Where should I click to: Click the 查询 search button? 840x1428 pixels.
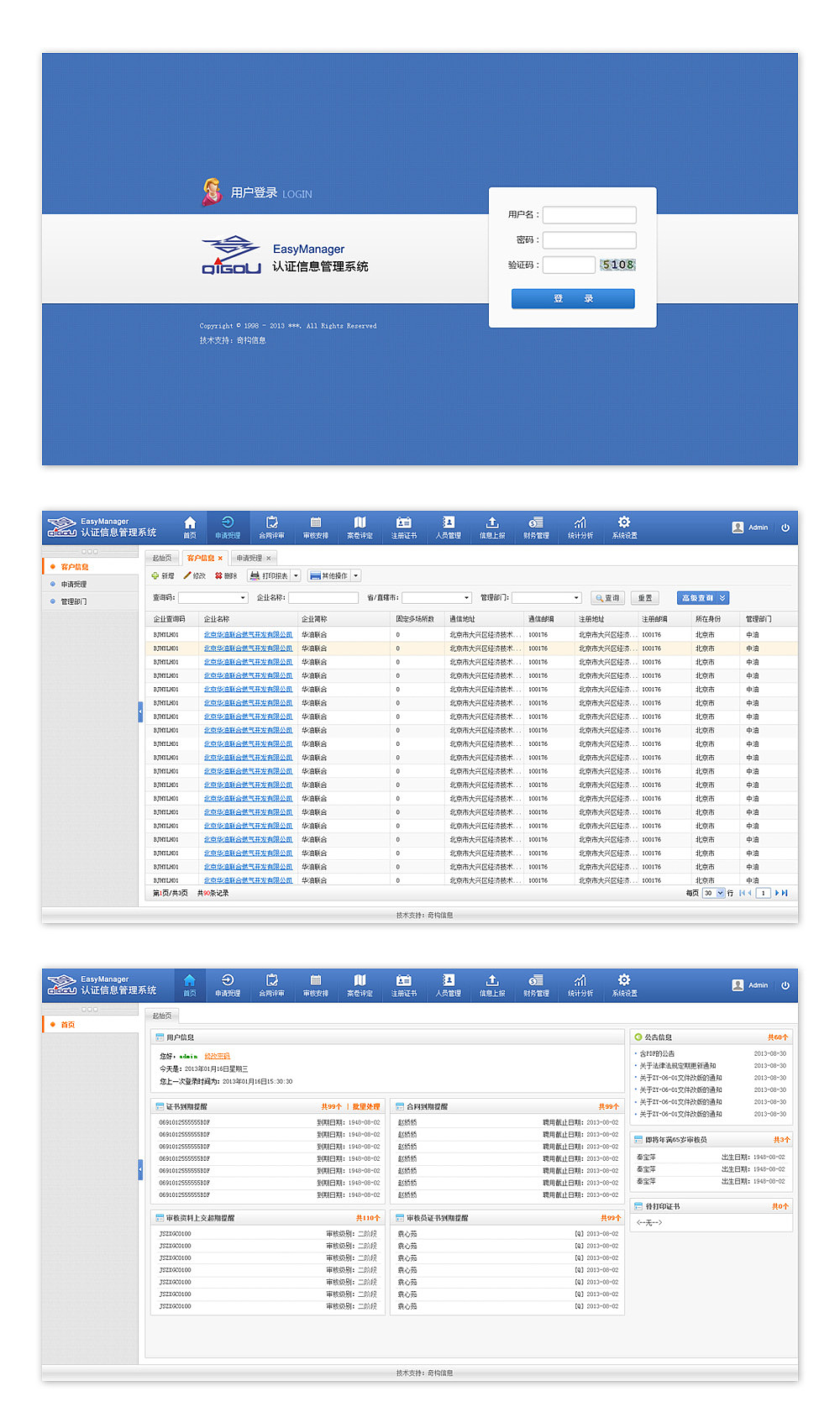tap(607, 598)
